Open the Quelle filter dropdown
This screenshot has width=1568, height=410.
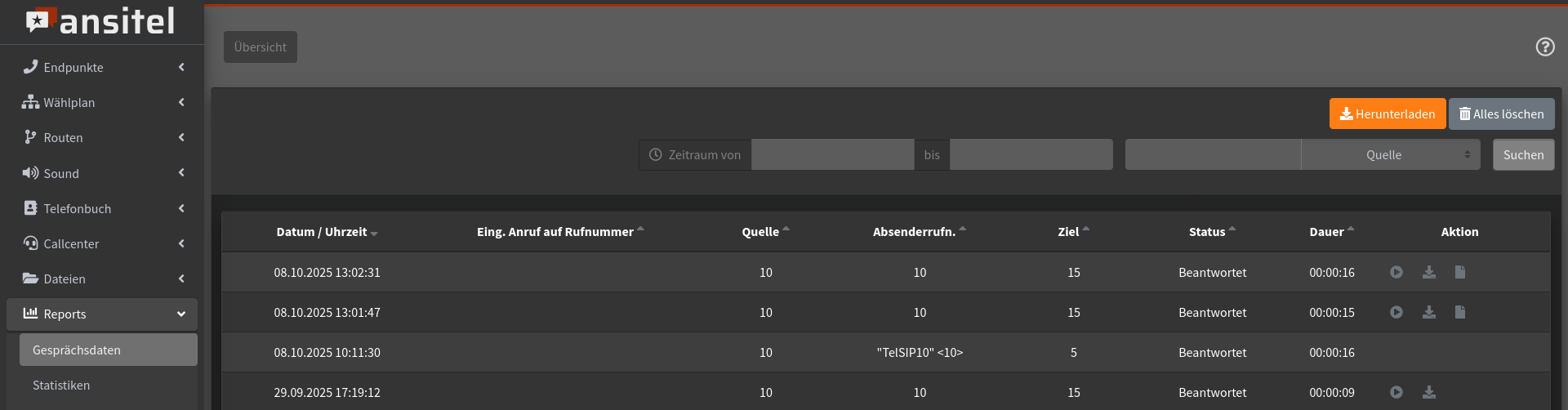pos(1390,154)
